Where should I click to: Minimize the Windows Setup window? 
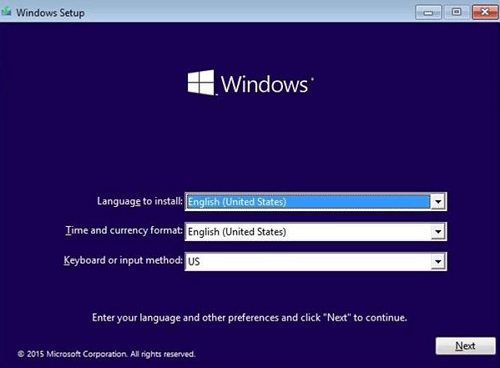(x=428, y=12)
